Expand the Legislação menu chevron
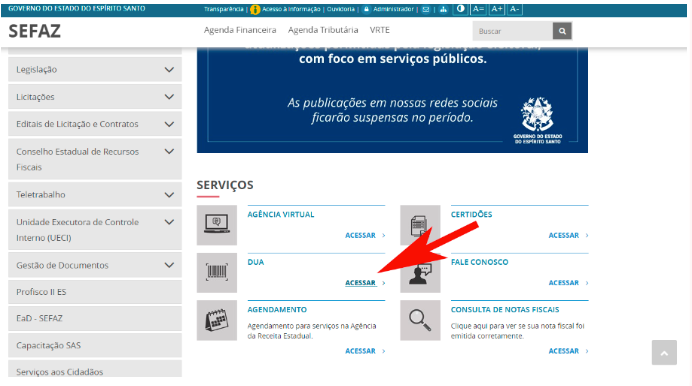 click(x=169, y=70)
